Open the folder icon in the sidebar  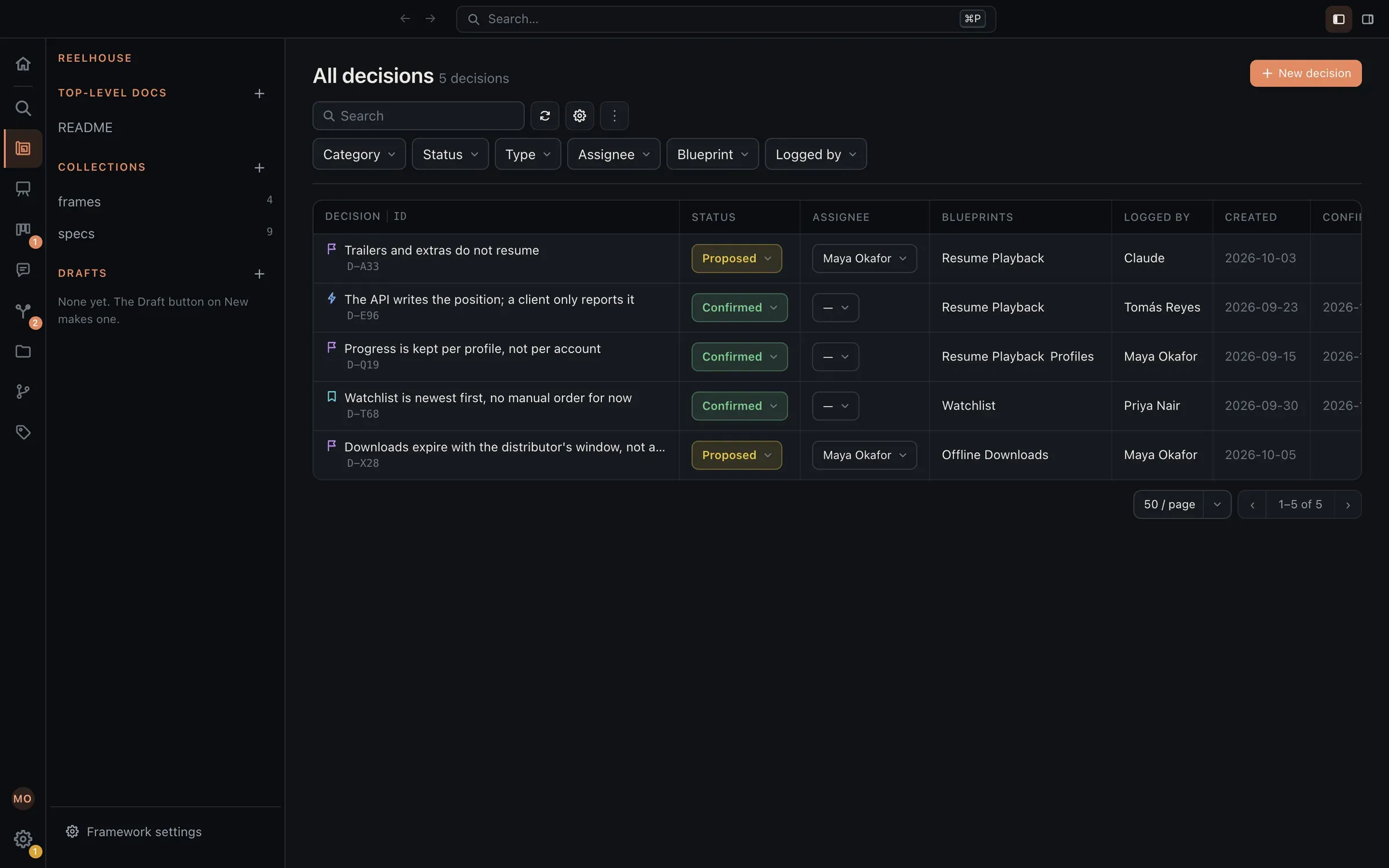pos(23,352)
